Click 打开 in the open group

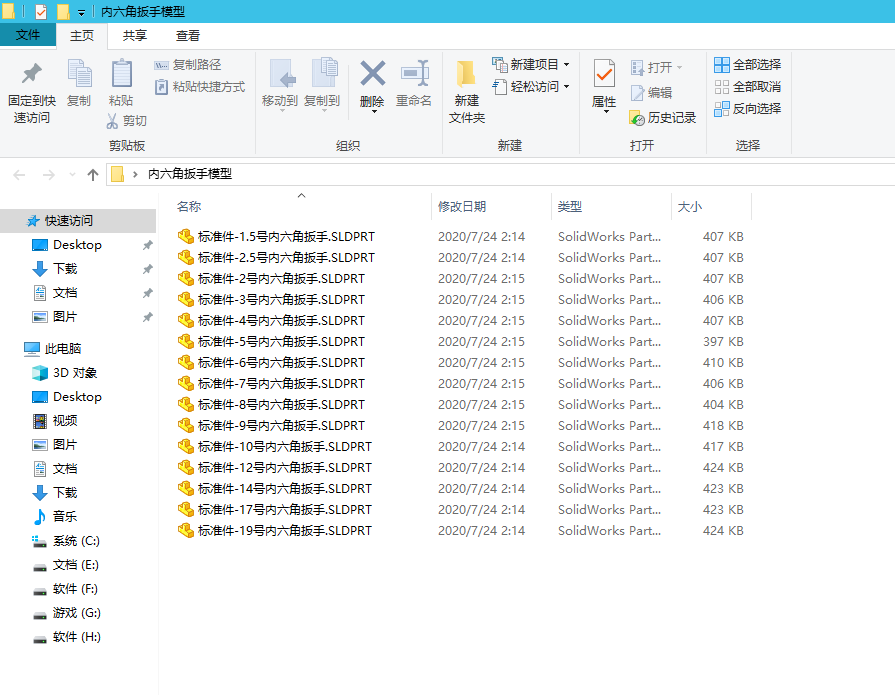(656, 67)
